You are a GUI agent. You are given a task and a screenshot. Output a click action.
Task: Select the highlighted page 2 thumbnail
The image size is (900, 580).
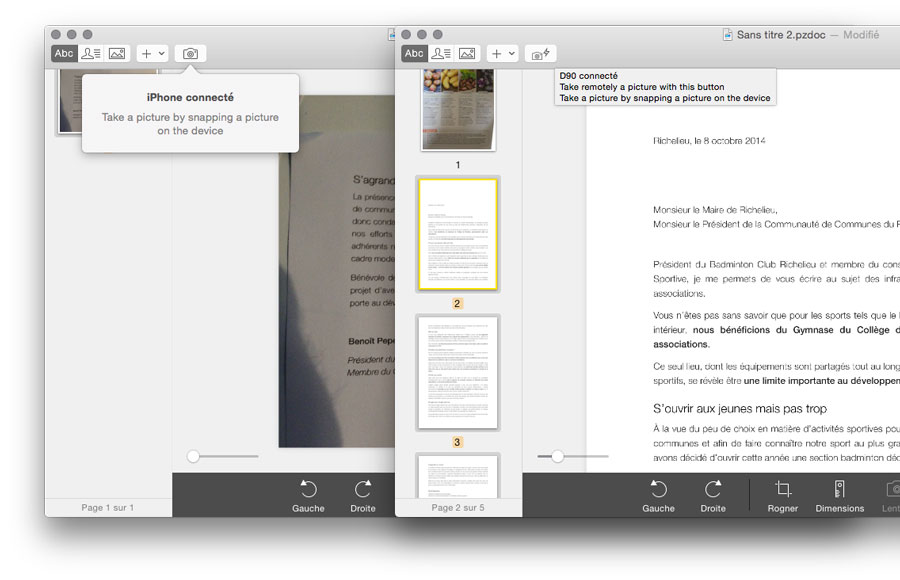point(458,234)
